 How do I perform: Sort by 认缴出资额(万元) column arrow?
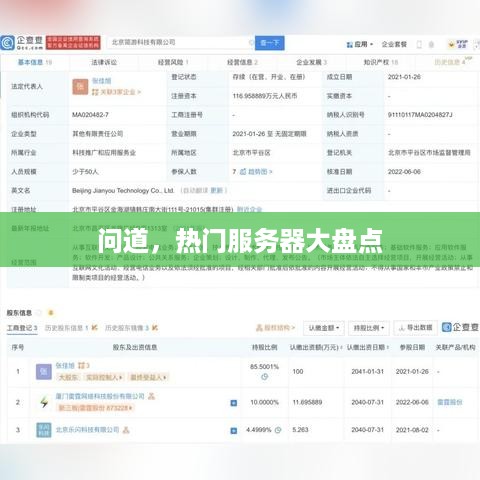click(x=342, y=347)
